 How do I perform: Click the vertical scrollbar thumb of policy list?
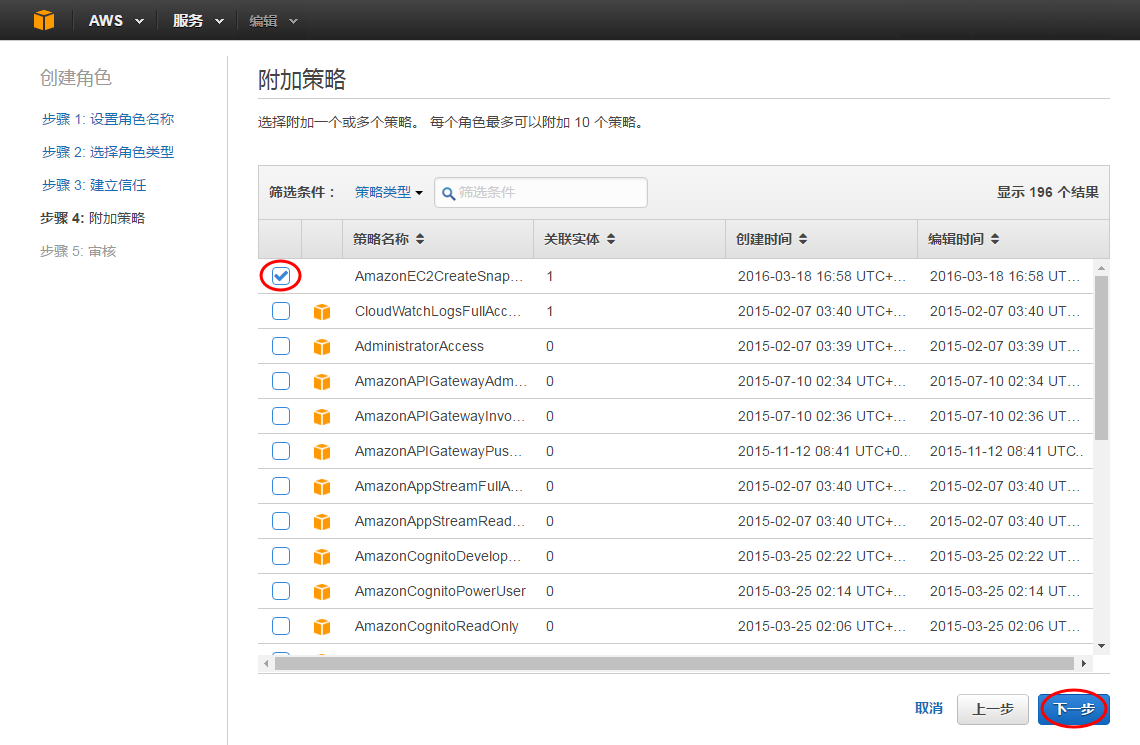1101,358
